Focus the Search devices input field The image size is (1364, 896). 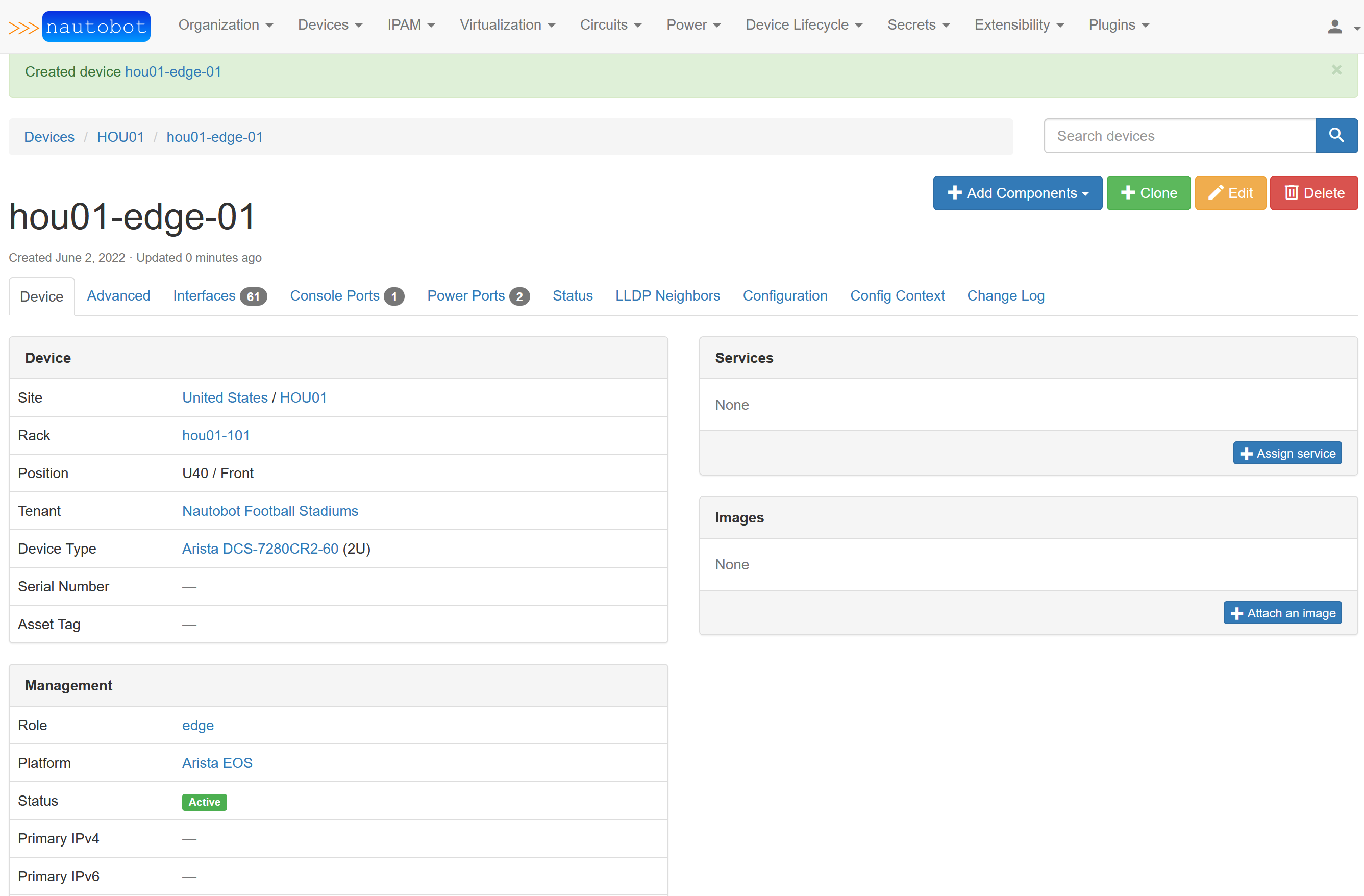pos(1179,136)
